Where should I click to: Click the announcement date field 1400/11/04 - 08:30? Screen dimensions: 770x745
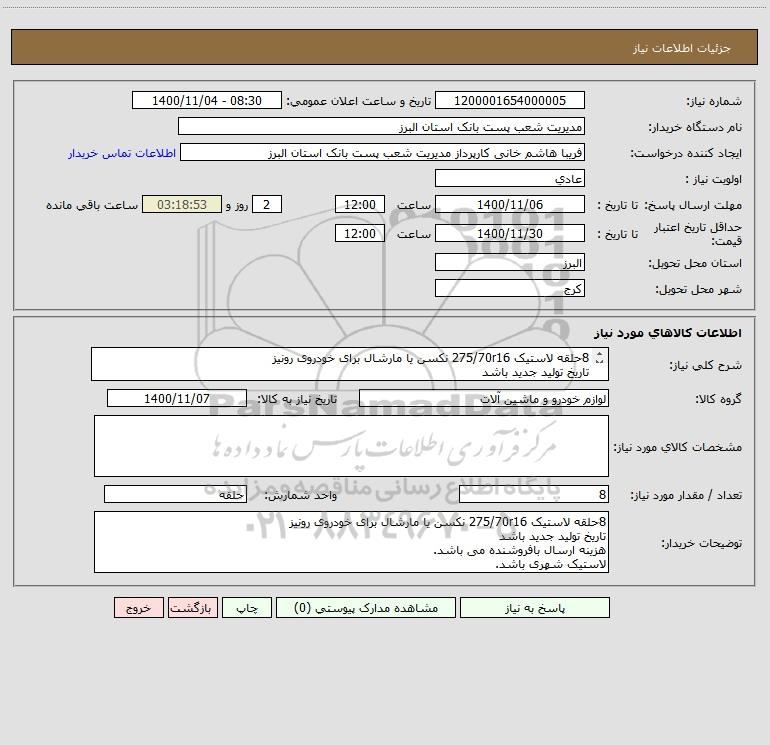coord(207,100)
